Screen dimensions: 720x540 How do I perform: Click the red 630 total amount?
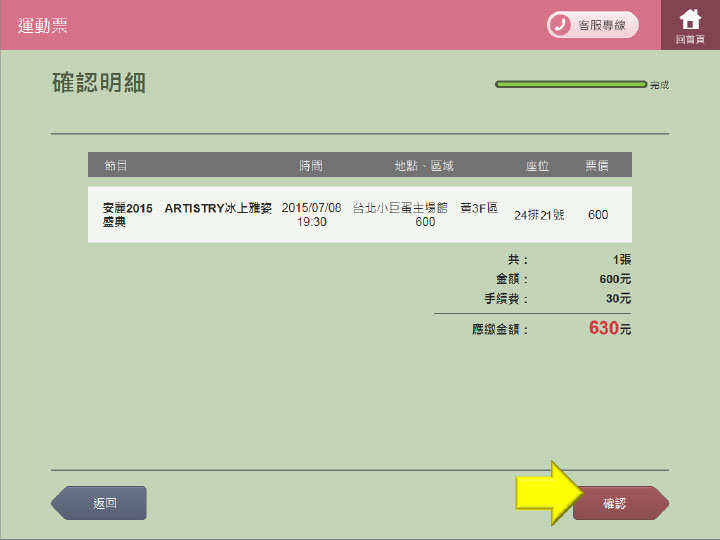pos(604,328)
